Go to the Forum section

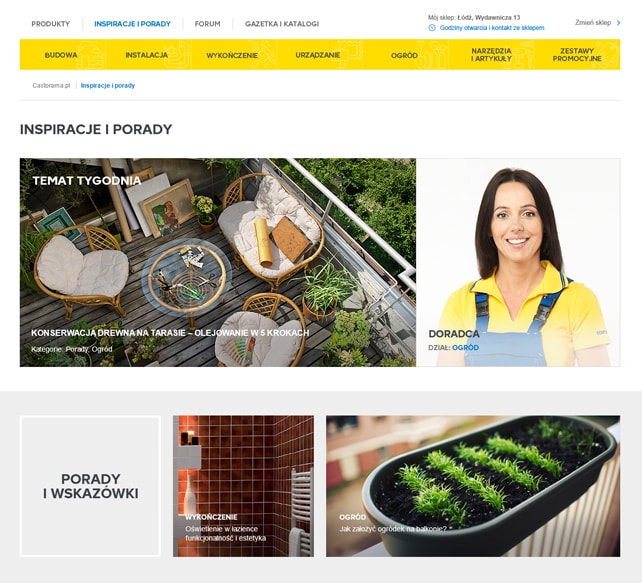click(207, 24)
